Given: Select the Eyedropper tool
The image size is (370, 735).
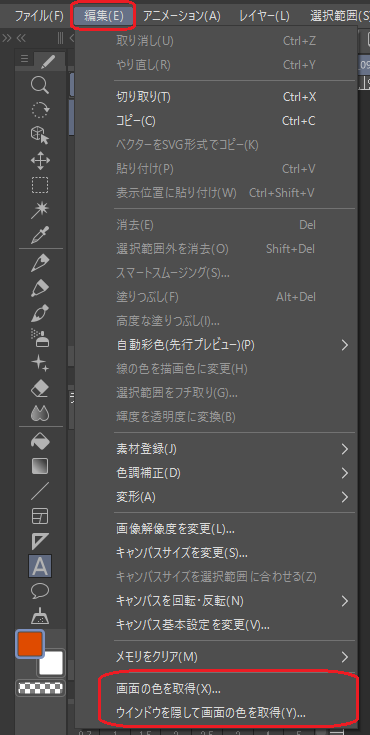Looking at the screenshot, I should coord(40,236).
